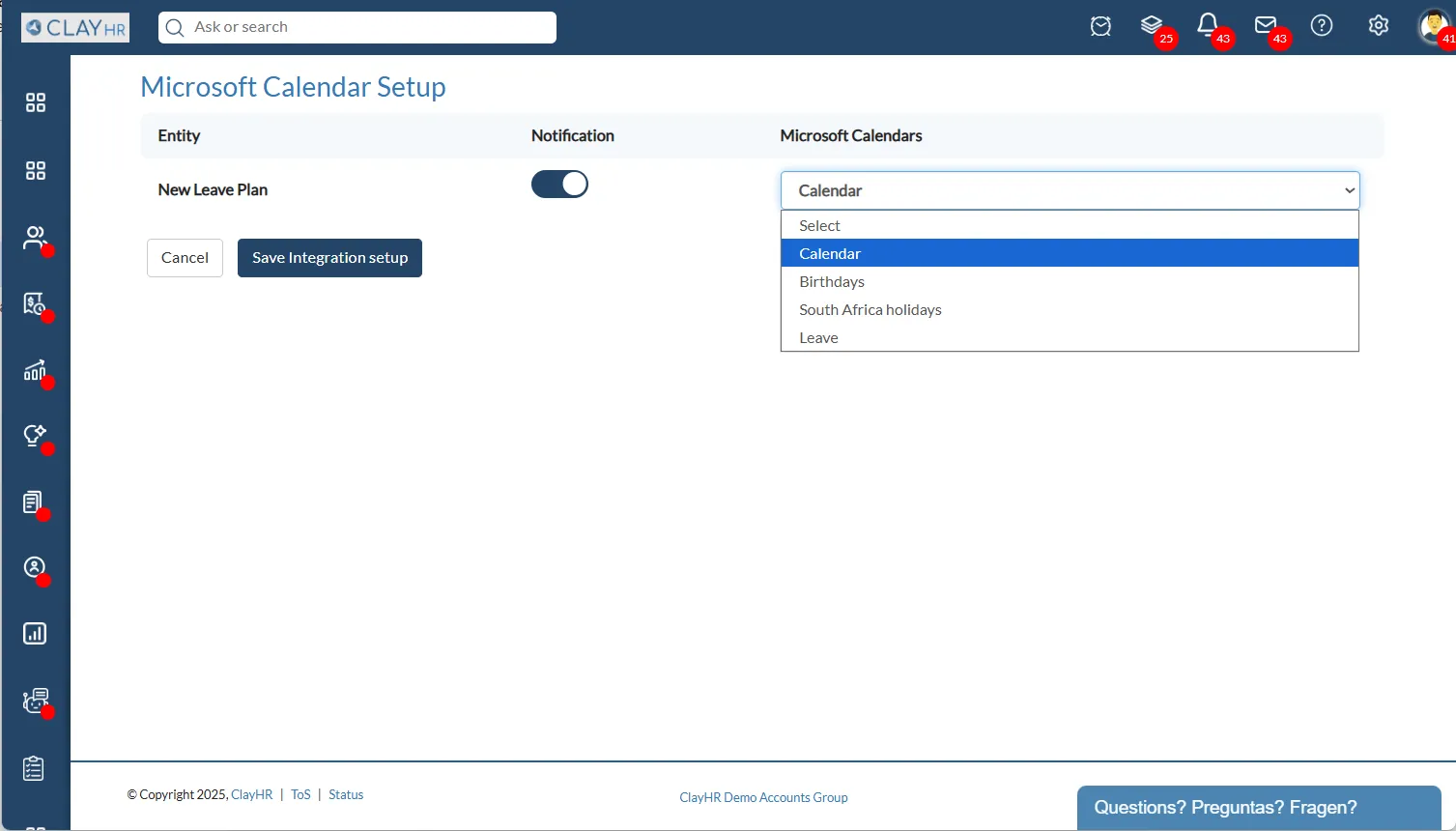1456x831 pixels.
Task: Focus the Ask or search field
Action: [357, 27]
